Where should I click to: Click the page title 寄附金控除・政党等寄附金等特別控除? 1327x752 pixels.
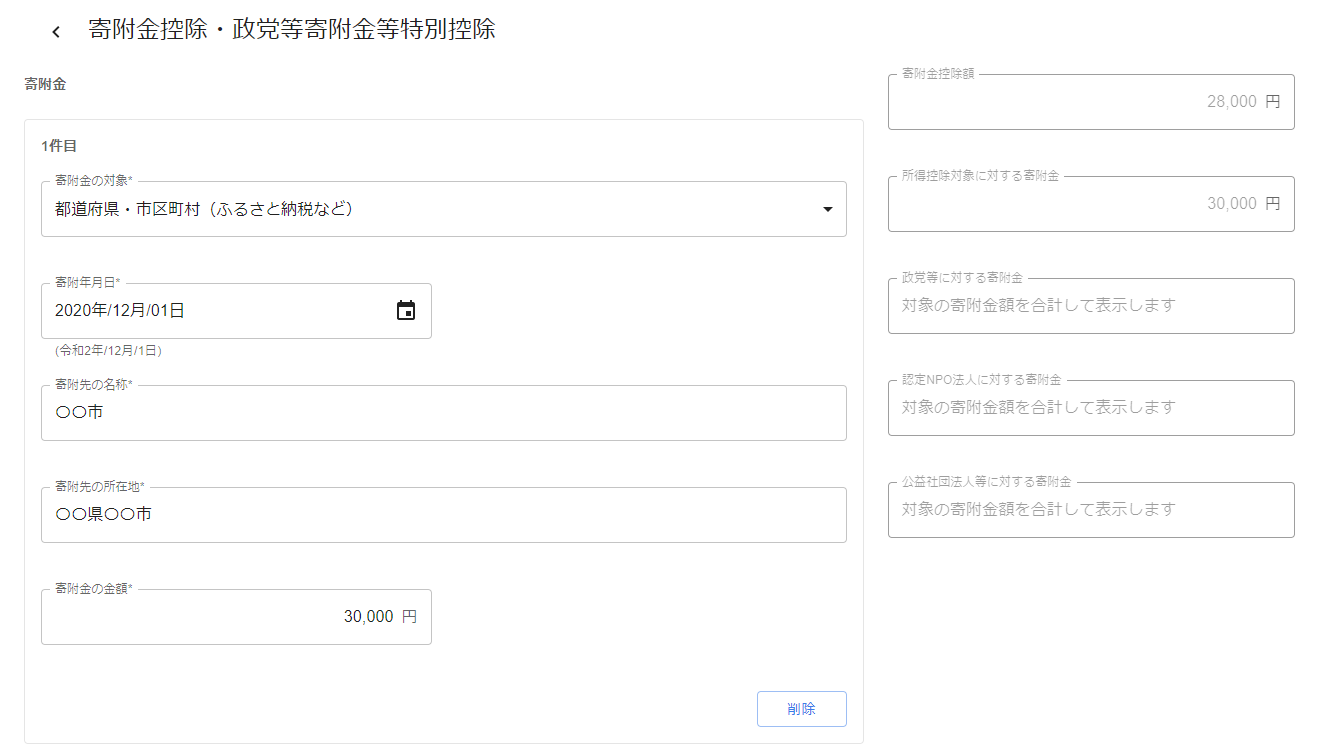point(292,30)
